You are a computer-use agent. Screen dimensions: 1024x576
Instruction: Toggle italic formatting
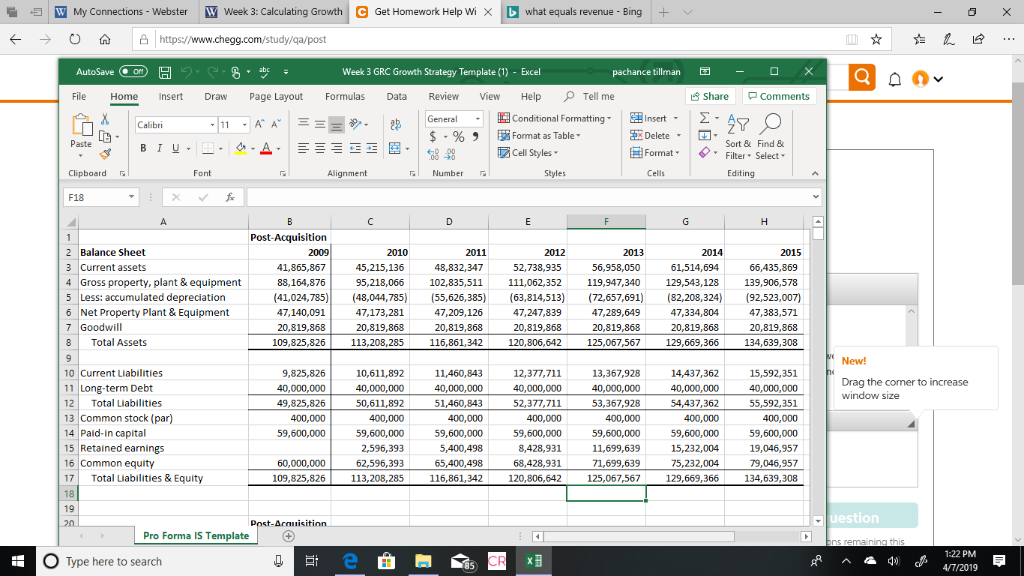159,146
